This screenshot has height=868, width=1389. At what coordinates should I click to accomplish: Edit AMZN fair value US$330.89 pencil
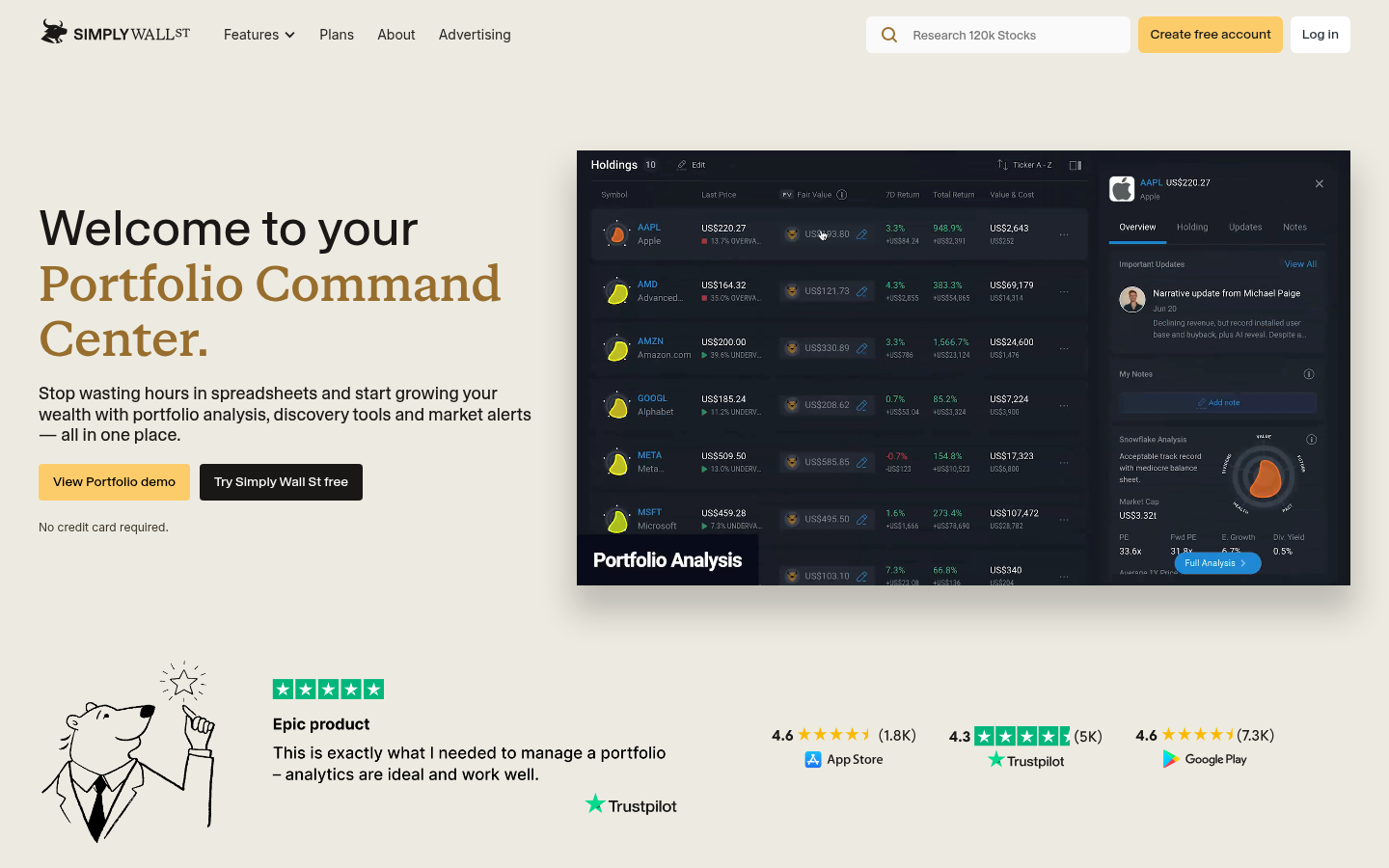point(862,348)
